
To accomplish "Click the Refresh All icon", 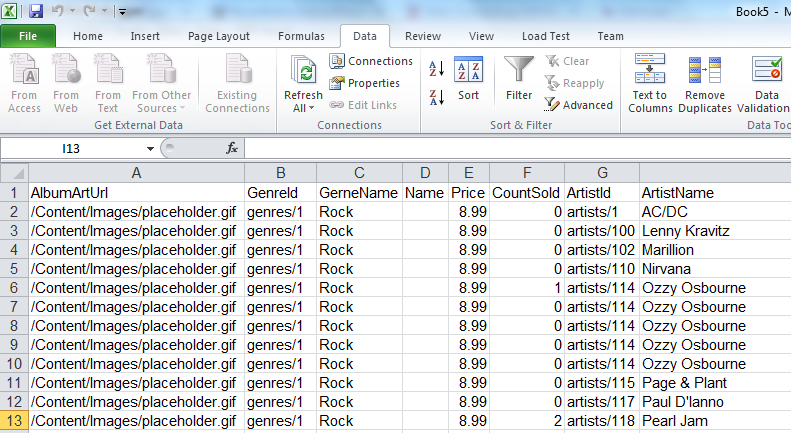I will pyautogui.click(x=303, y=71).
